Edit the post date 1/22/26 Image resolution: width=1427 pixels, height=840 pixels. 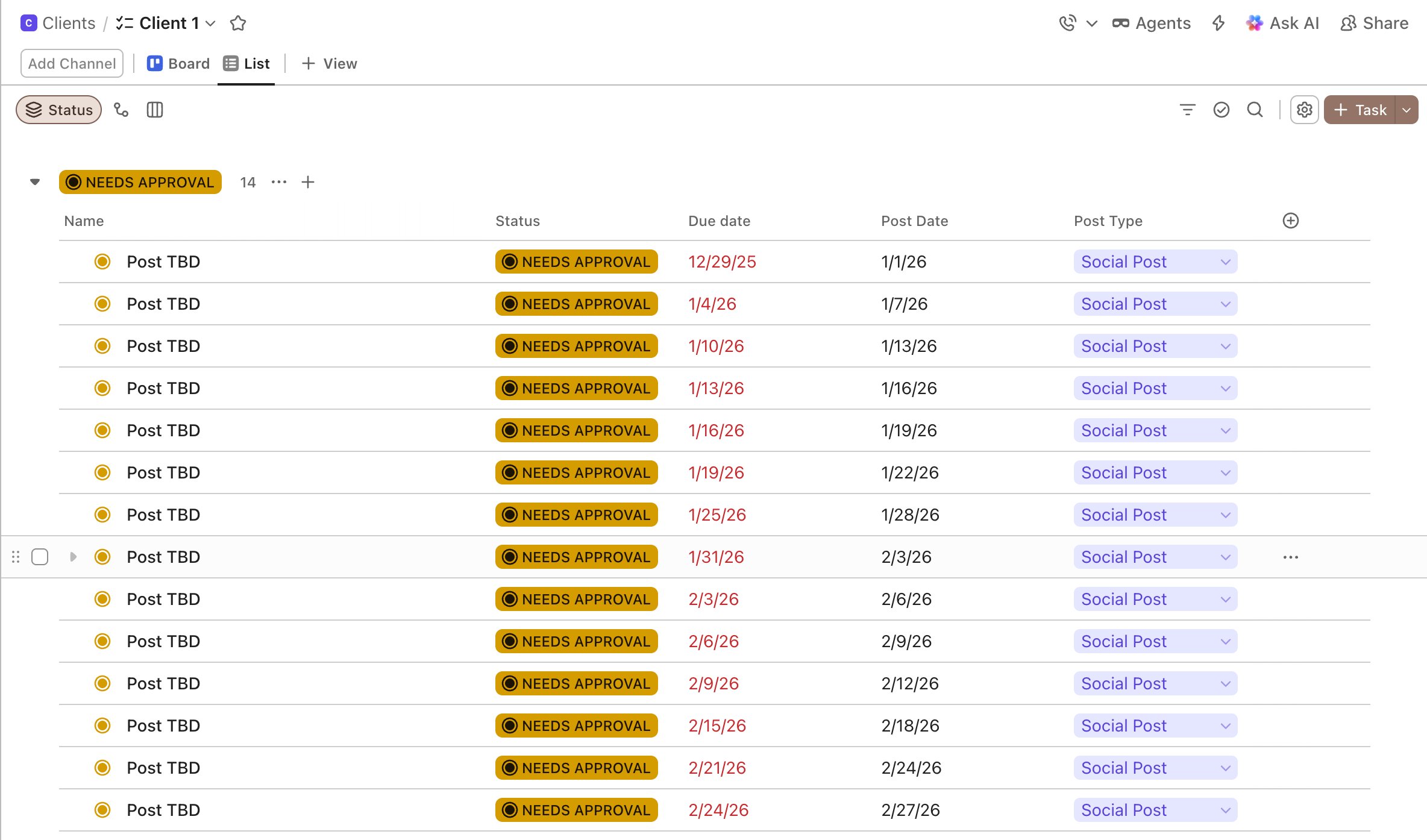[910, 472]
